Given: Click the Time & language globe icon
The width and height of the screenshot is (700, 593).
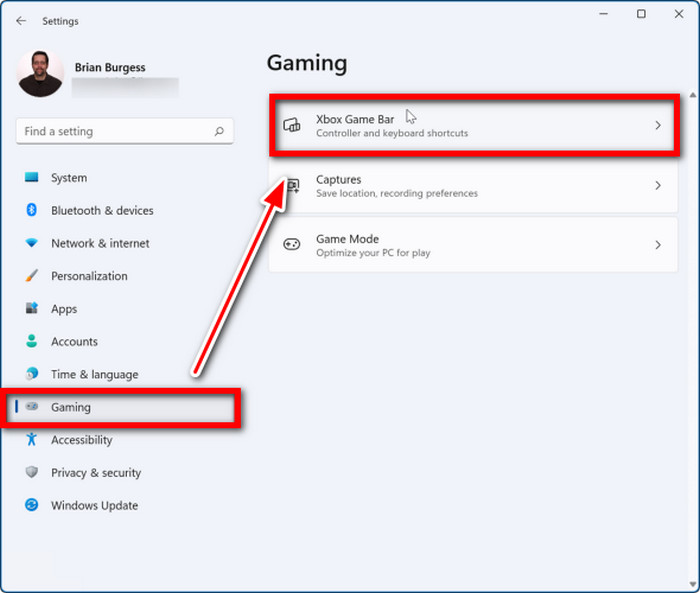Looking at the screenshot, I should point(31,373).
